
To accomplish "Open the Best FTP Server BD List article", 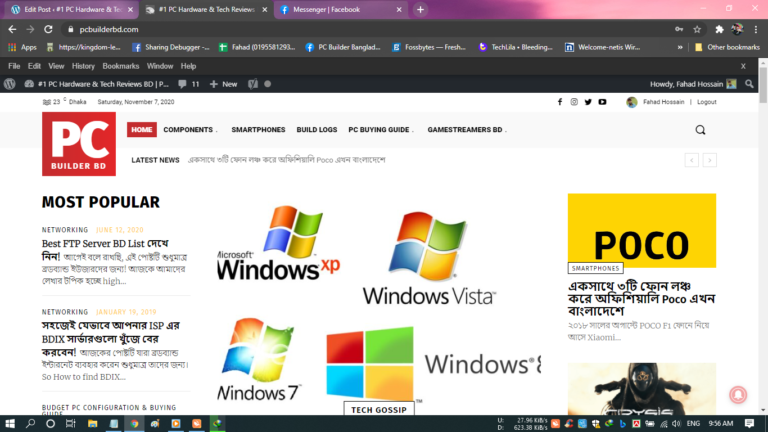I will [x=105, y=250].
